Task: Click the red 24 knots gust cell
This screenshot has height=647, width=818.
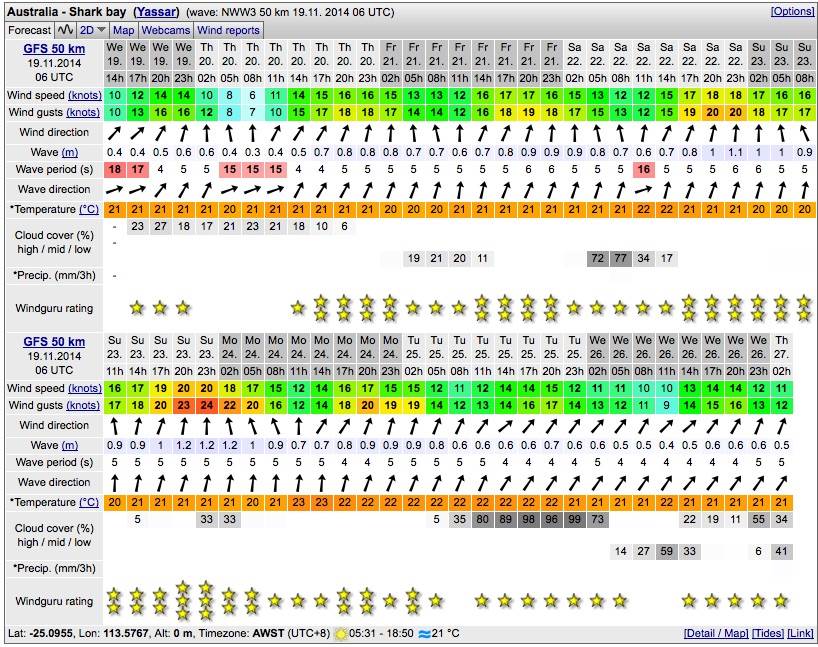Action: click(x=206, y=405)
